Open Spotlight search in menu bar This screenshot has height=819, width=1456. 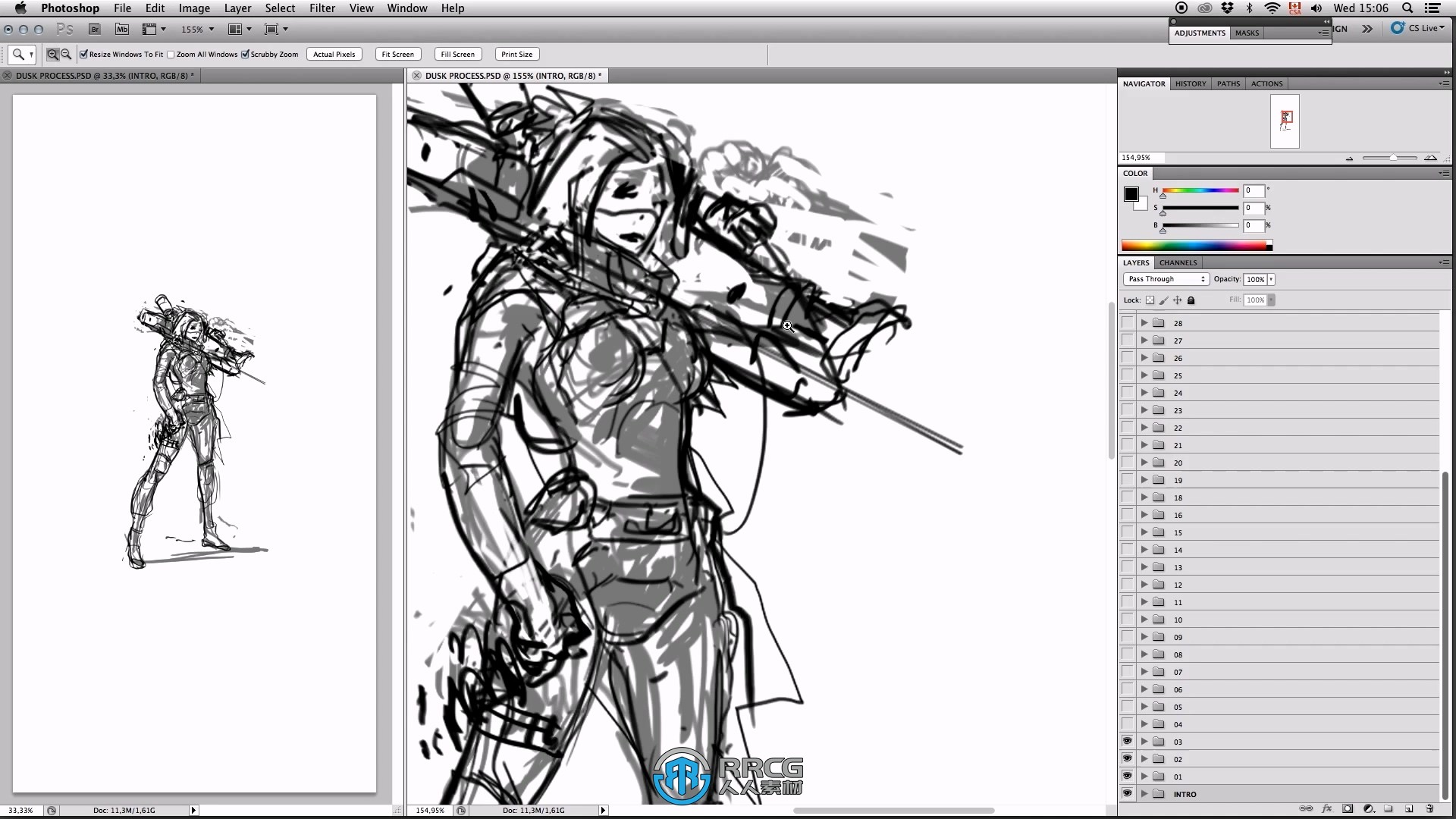tap(1407, 8)
